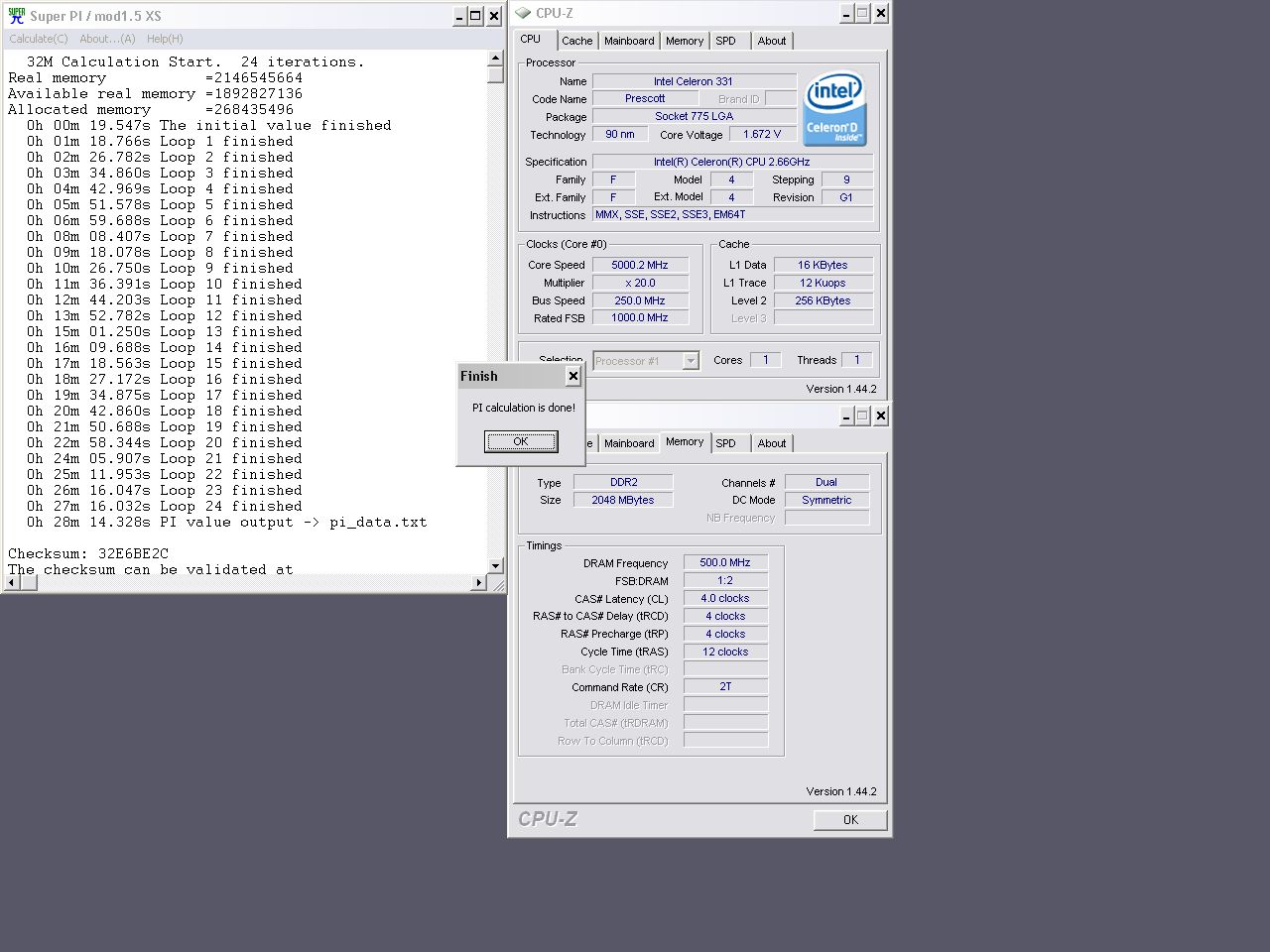
Task: Click OK button at bottom of CPU-Z
Action: [850, 819]
